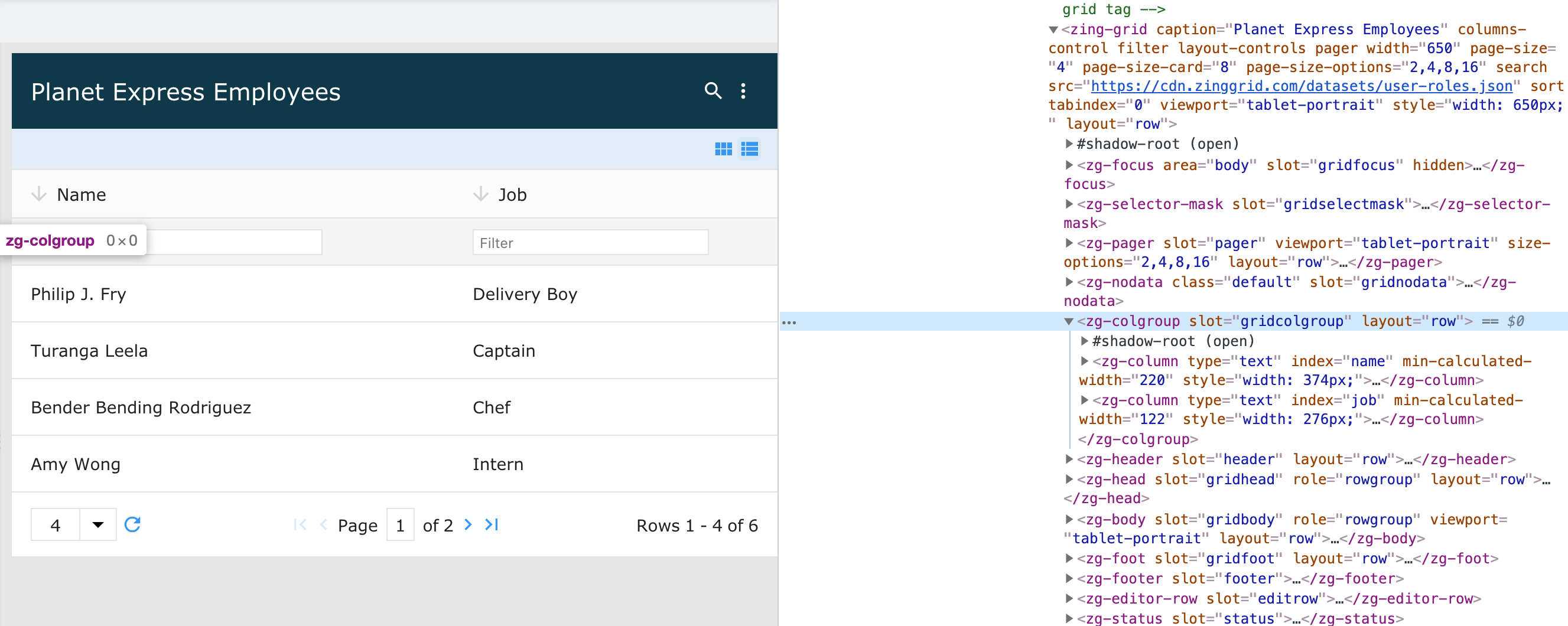Expand the zg-column name element
The height and width of the screenshot is (626, 1568).
click(x=1084, y=361)
